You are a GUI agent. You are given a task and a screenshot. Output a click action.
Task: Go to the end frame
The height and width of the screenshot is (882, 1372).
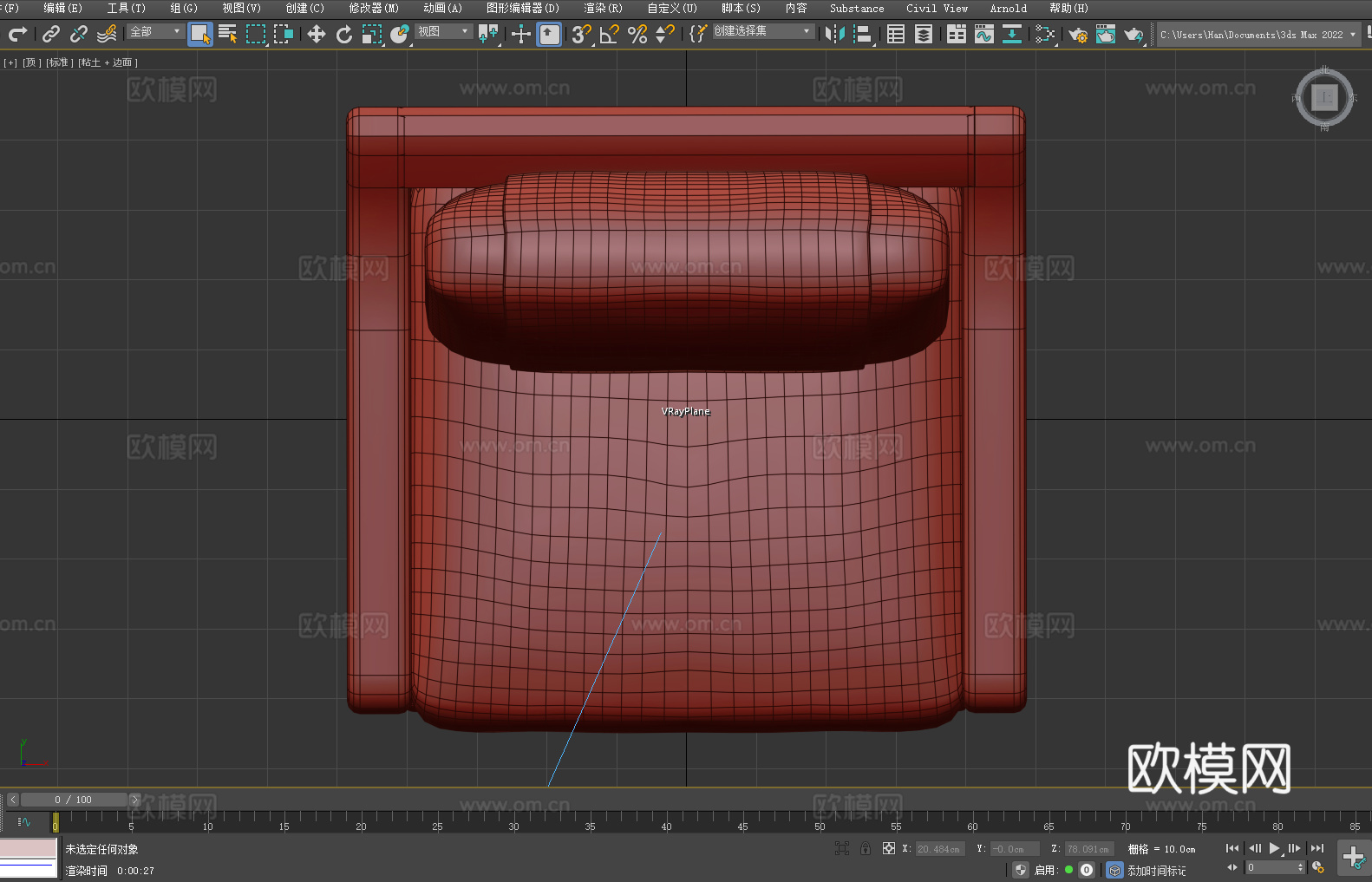(x=1317, y=848)
